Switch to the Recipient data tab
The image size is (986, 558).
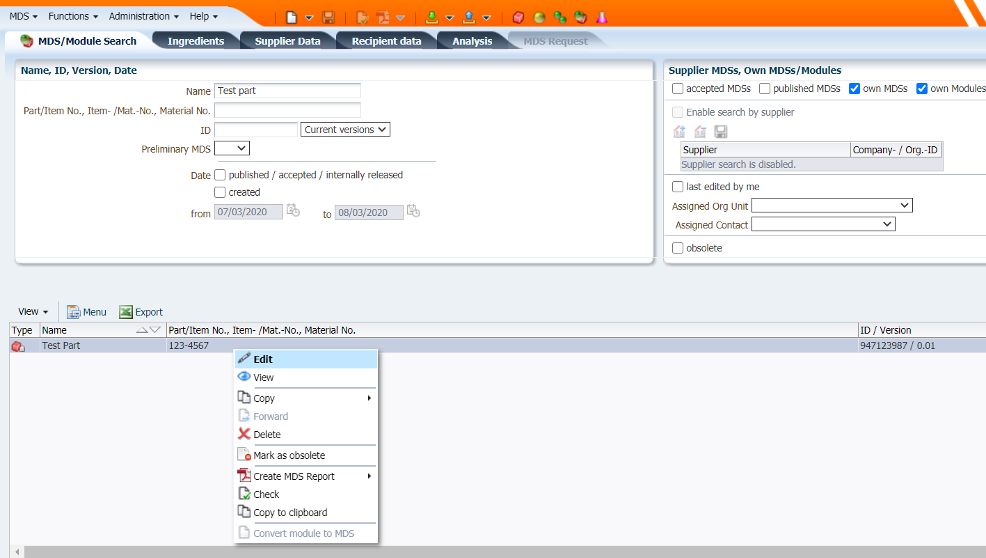coord(386,42)
